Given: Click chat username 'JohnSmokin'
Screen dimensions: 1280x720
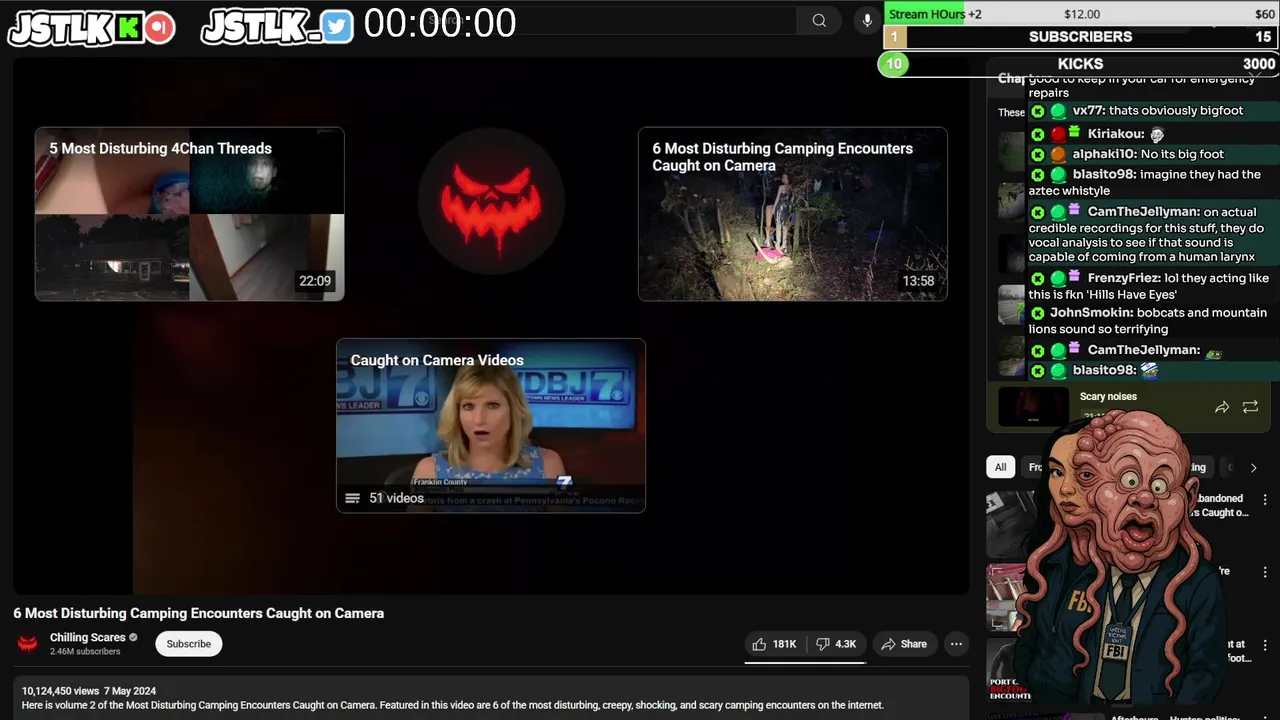Looking at the screenshot, I should tap(1091, 313).
